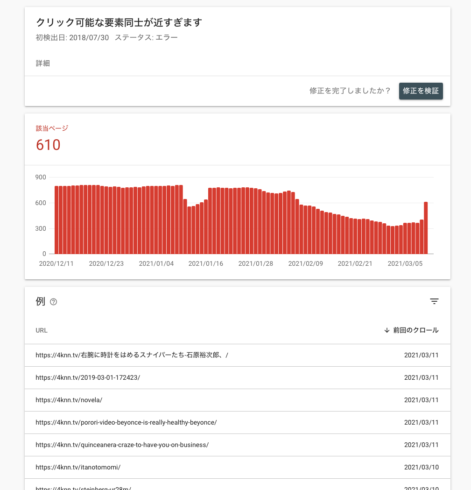Open the 2019-03-01-172423 URL row

pyautogui.click(x=237, y=377)
